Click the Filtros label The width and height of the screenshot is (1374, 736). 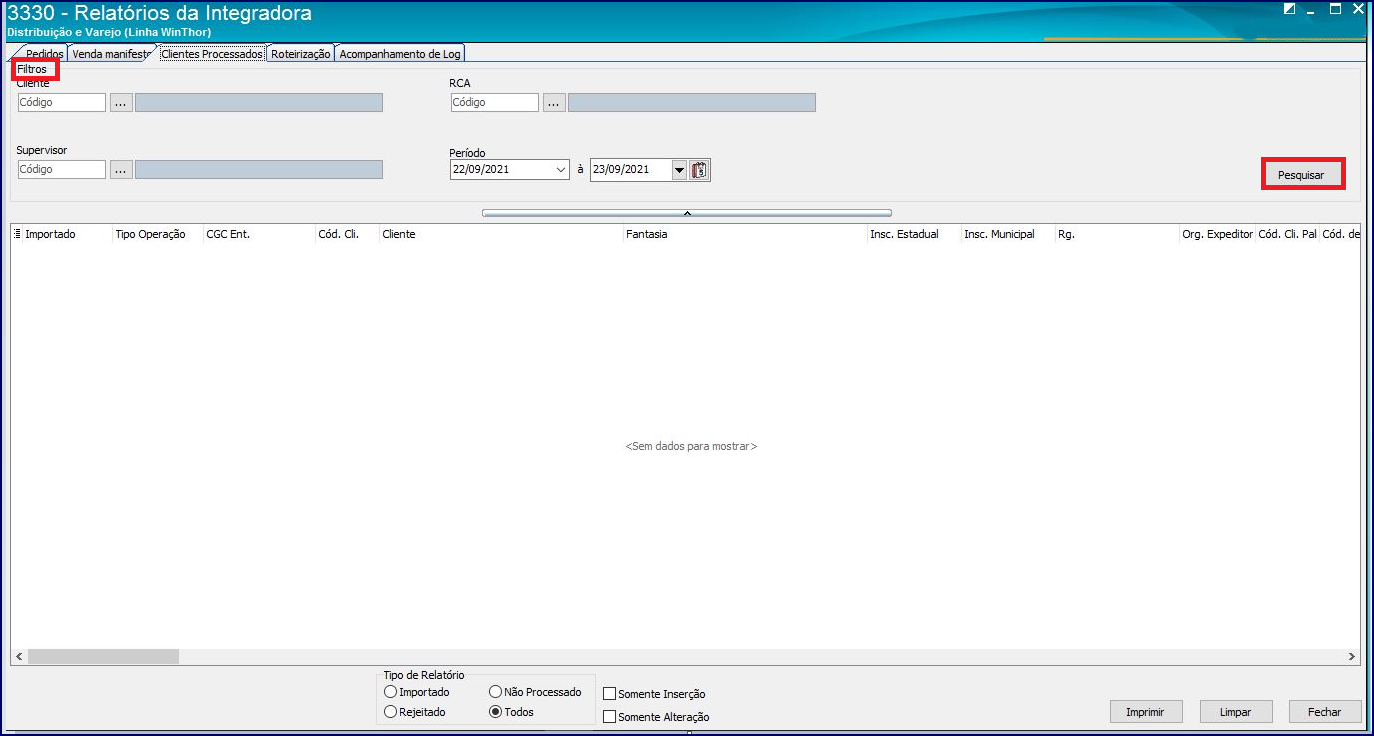(32, 69)
